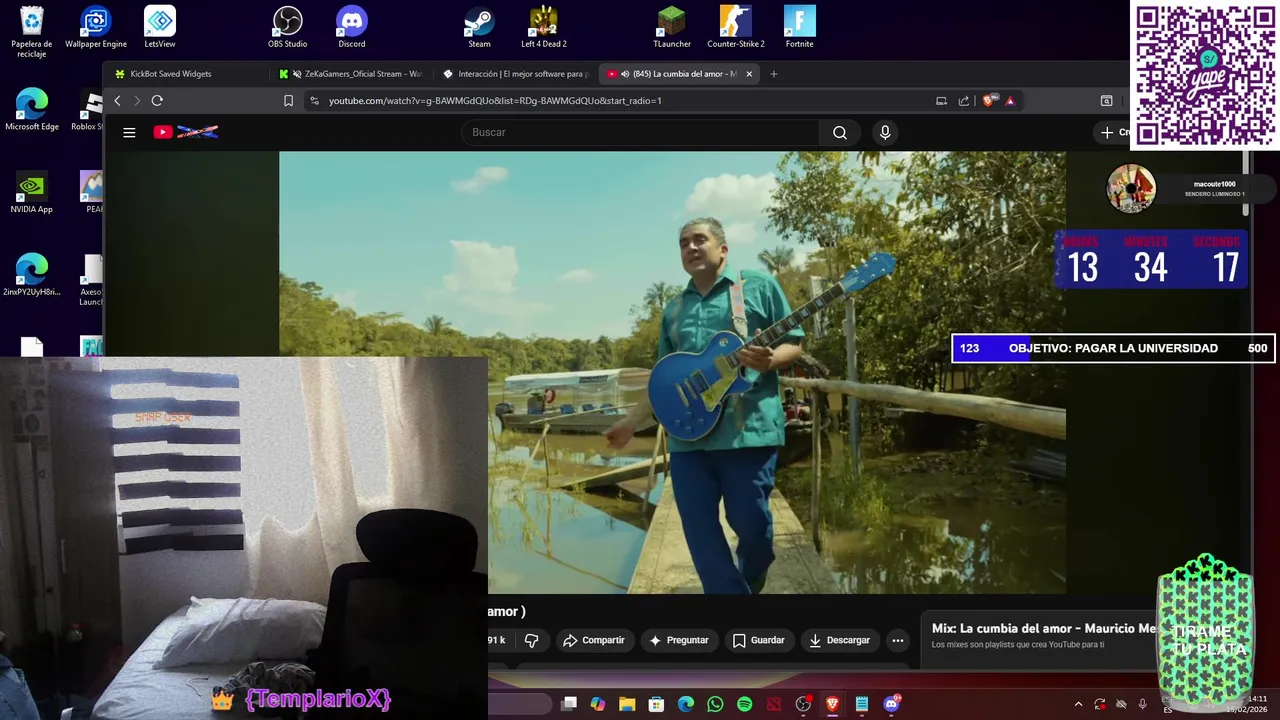Viewport: 1280px width, 720px height.
Task: Go to YouTube home via the logo
Action: click(x=186, y=132)
